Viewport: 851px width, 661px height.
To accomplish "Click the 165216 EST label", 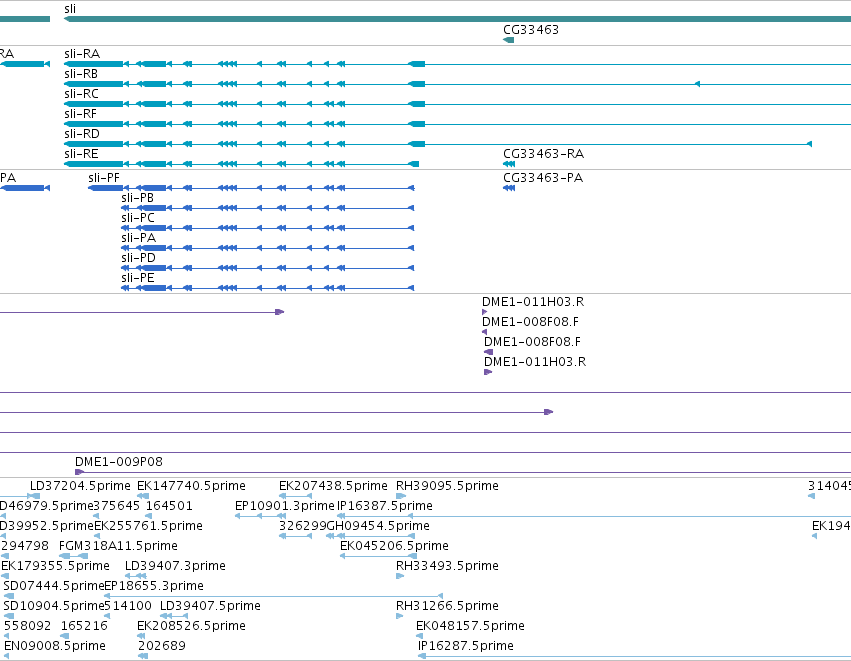I will click(84, 626).
